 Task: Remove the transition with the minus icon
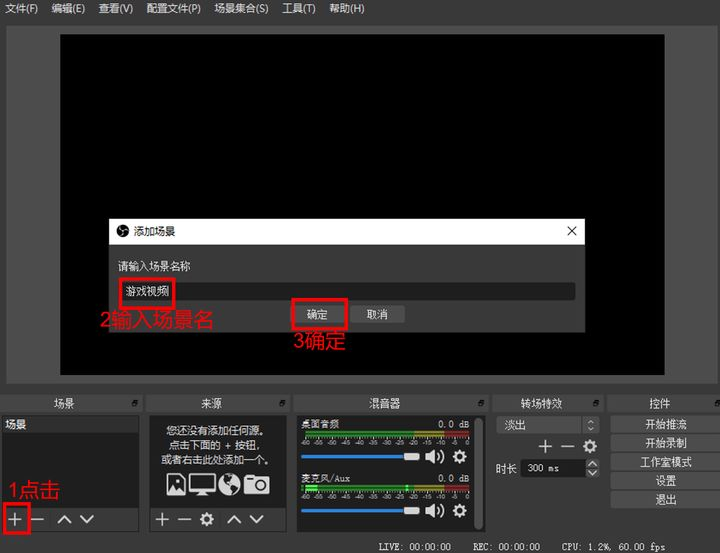[568, 446]
